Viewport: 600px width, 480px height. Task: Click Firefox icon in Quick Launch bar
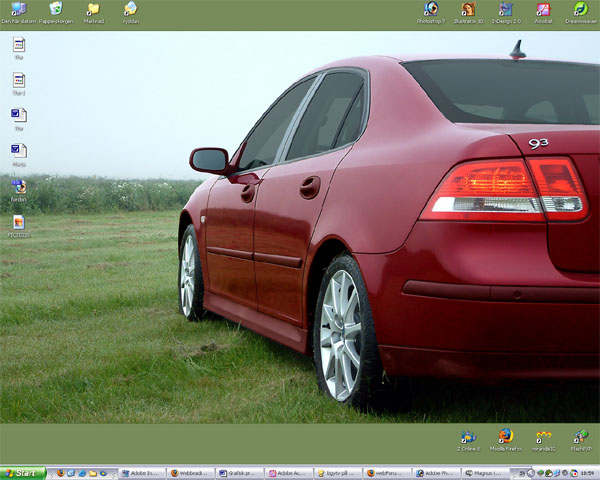[60, 473]
